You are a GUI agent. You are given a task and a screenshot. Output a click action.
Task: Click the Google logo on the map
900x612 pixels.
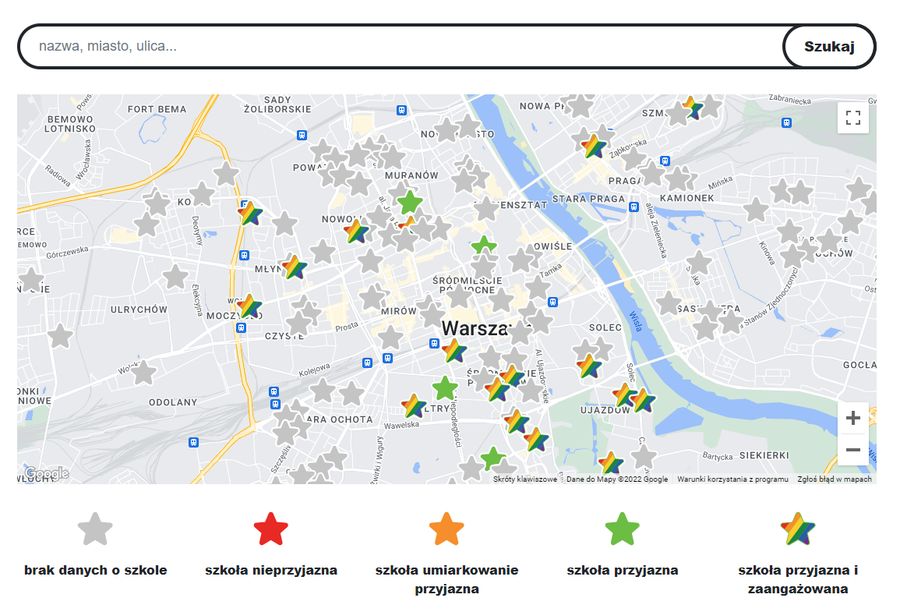[46, 474]
